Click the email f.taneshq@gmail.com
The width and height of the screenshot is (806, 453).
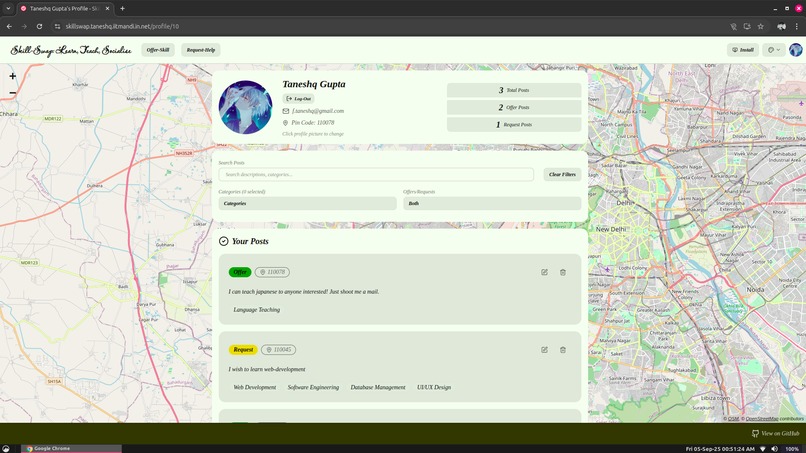pyautogui.click(x=318, y=111)
